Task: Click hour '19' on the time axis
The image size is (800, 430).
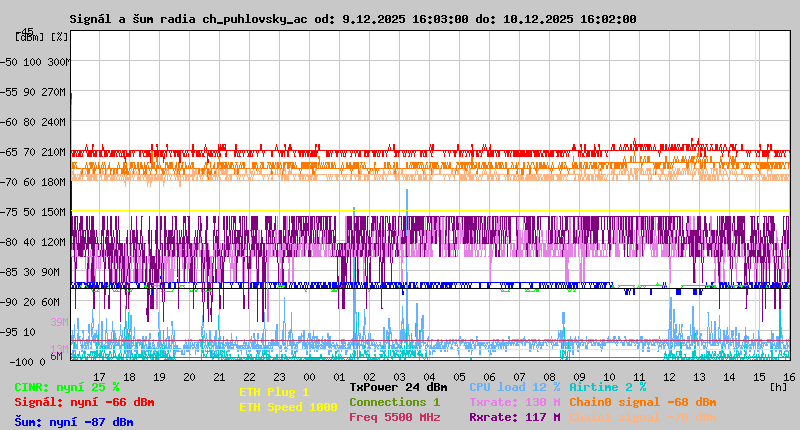Action: coord(159,377)
